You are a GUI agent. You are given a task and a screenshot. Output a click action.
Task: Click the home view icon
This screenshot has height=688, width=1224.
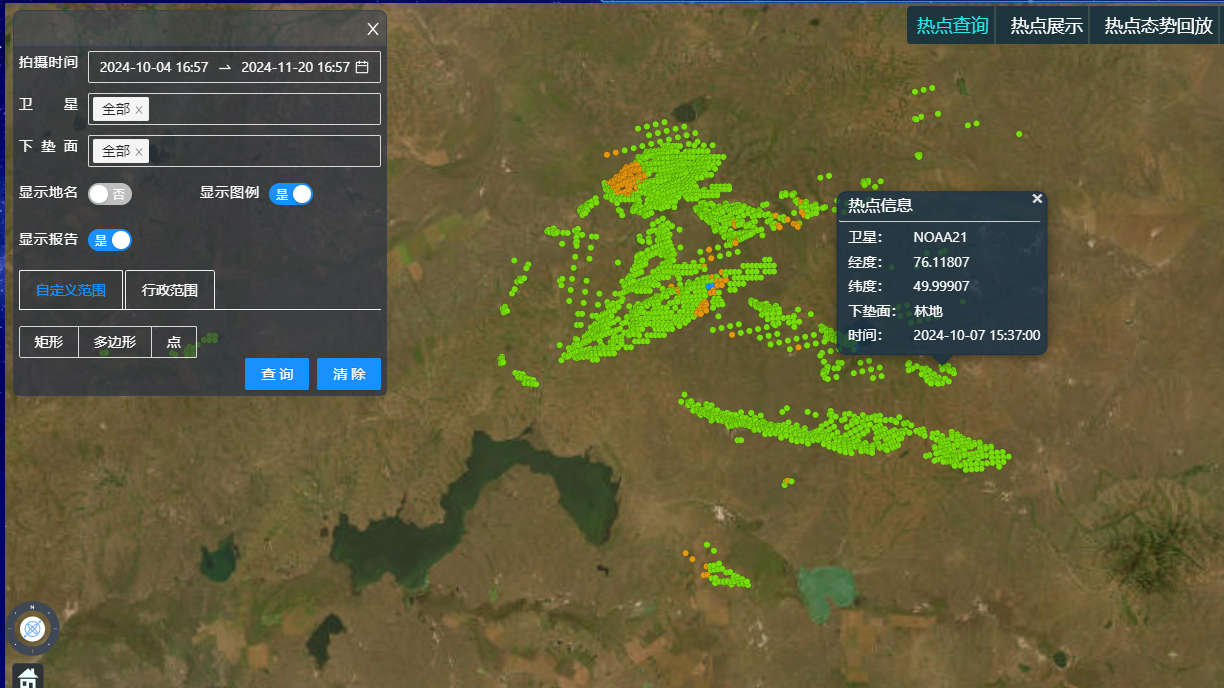[x=28, y=678]
